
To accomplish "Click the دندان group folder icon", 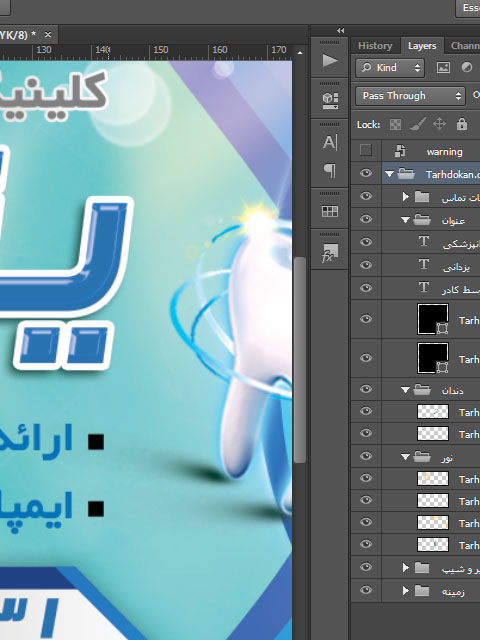I will [x=422, y=390].
